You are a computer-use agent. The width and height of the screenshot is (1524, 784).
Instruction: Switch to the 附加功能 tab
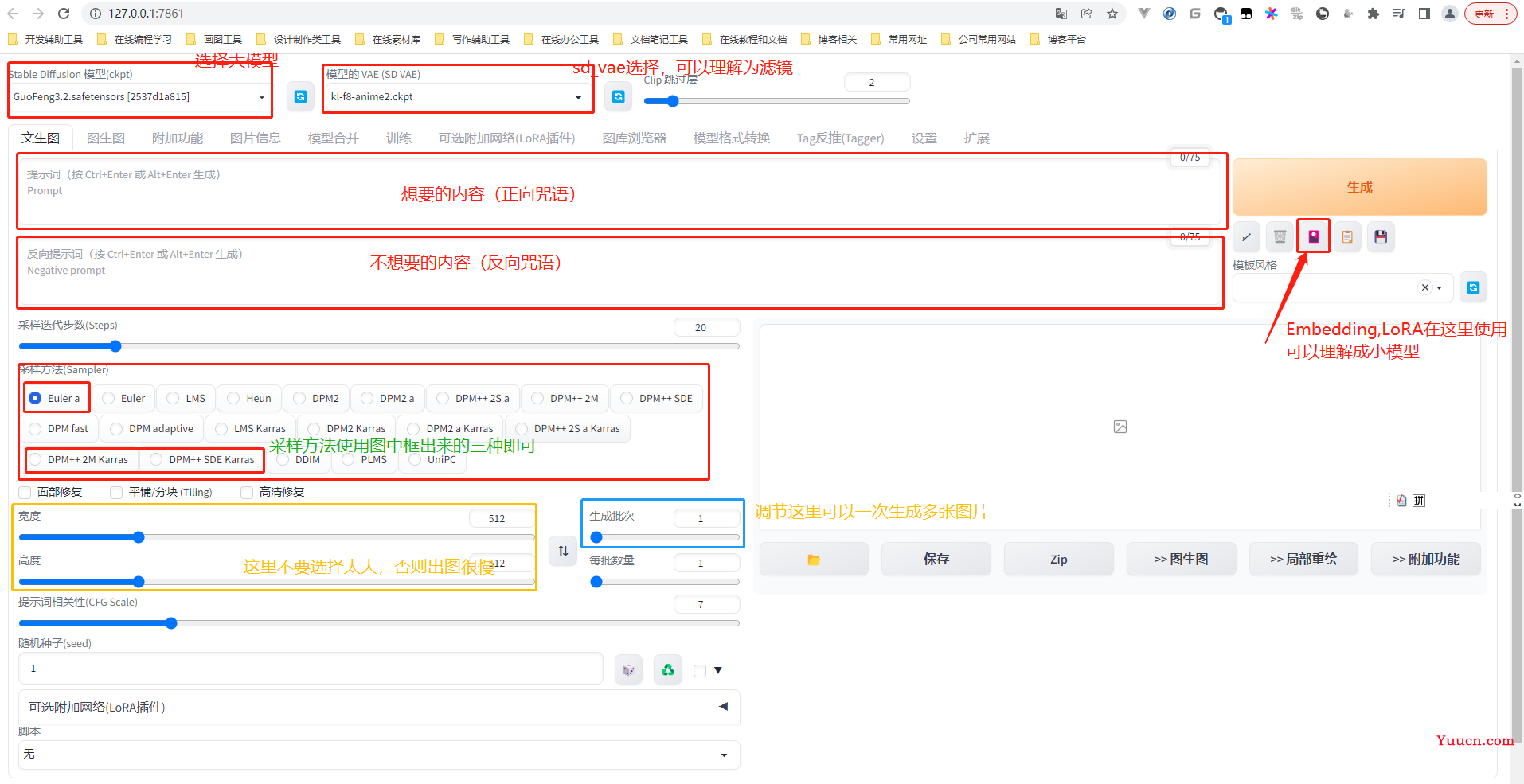178,138
